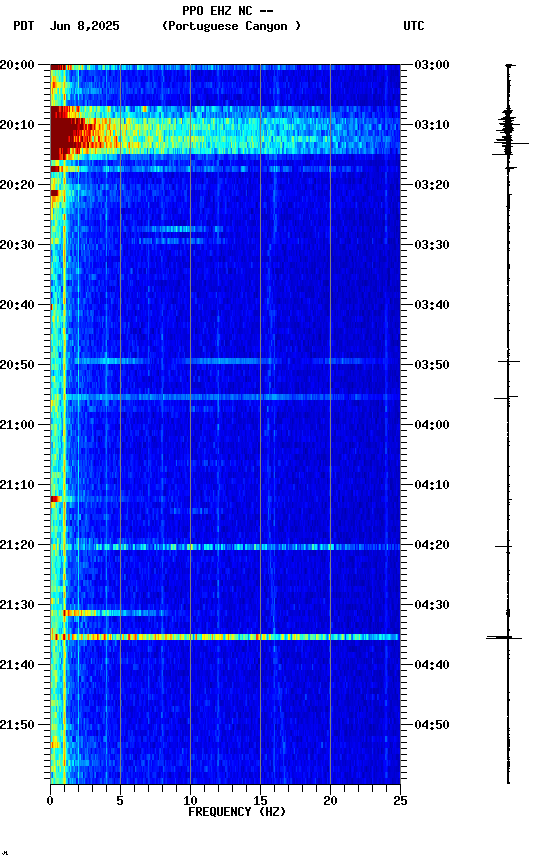Click the '03:10' UTC time label

pos(432,125)
